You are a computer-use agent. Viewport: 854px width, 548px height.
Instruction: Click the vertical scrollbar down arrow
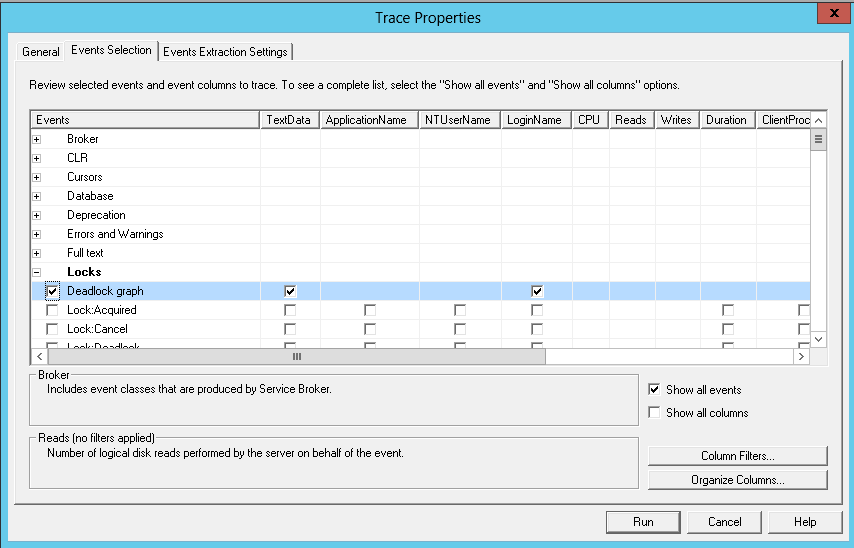click(x=818, y=339)
